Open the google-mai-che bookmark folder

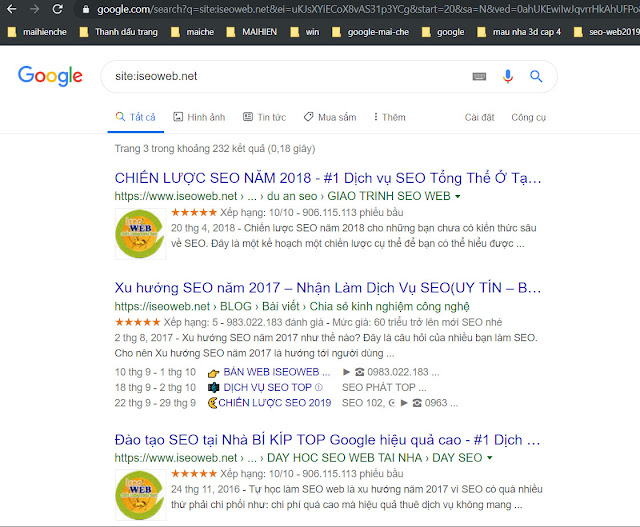pos(371,32)
